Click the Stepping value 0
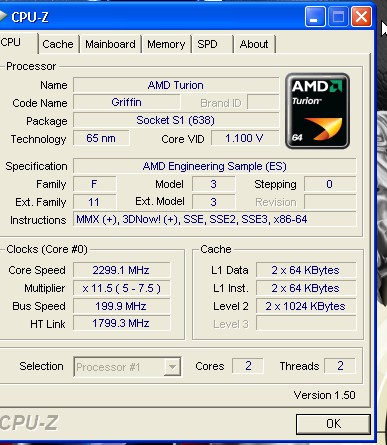The height and width of the screenshot is (445, 387). 330,184
